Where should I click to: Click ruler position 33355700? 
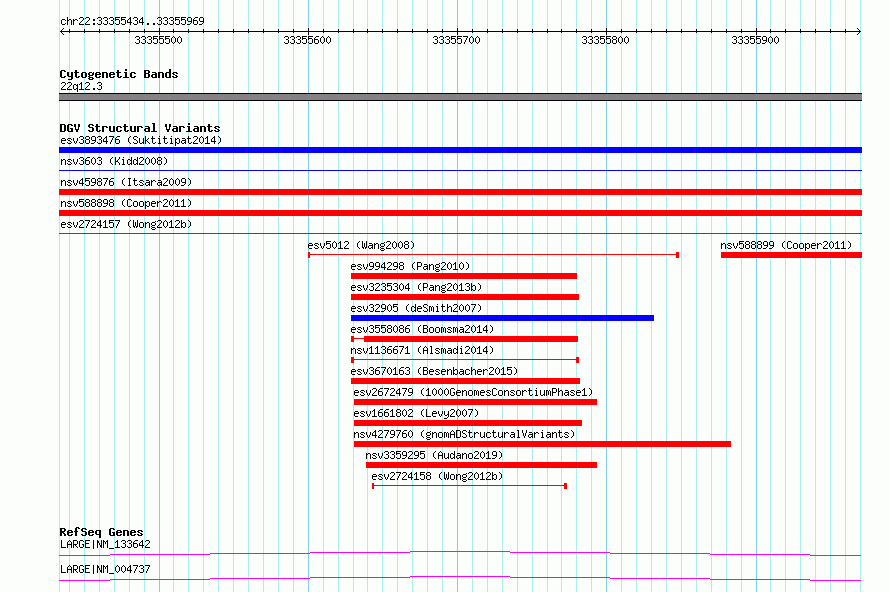coord(456,40)
